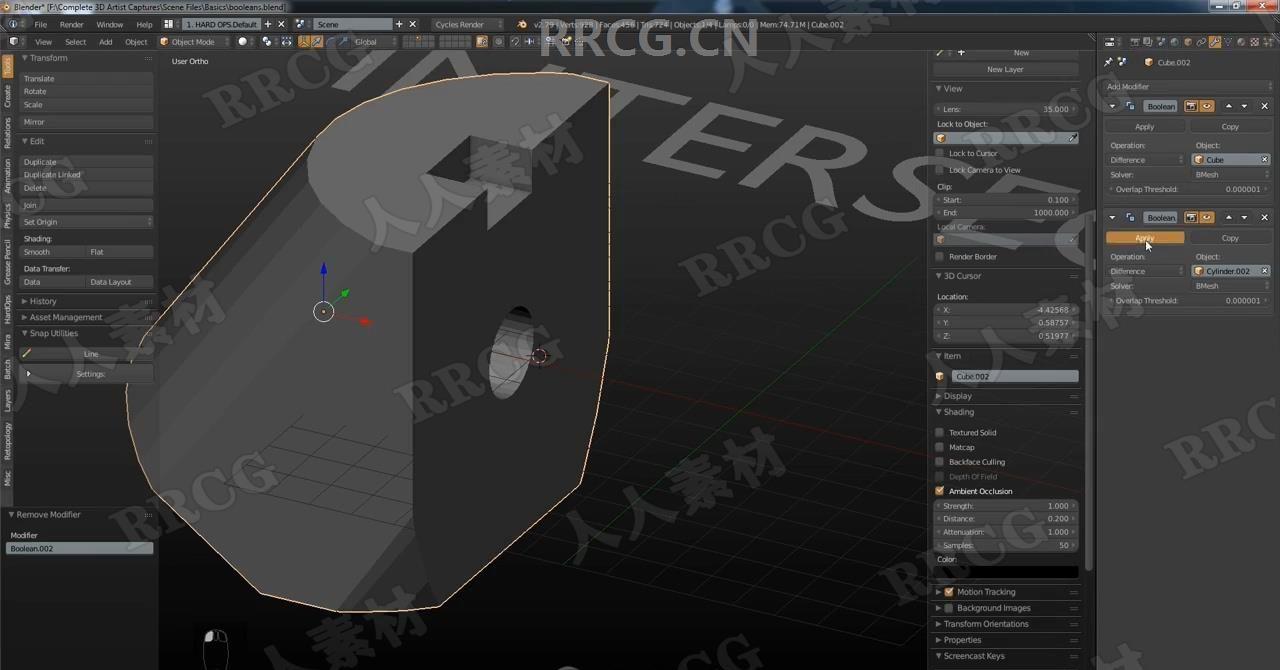Click Copy on the first Boolean modifier
1280x670 pixels.
[x=1230, y=127]
